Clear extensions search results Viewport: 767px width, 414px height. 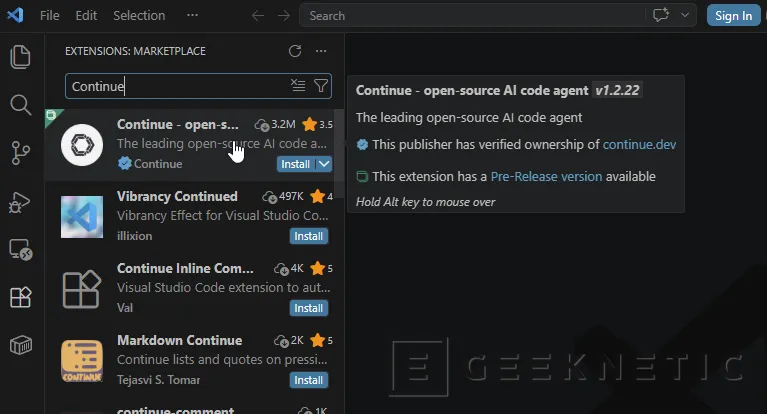pyautogui.click(x=298, y=86)
